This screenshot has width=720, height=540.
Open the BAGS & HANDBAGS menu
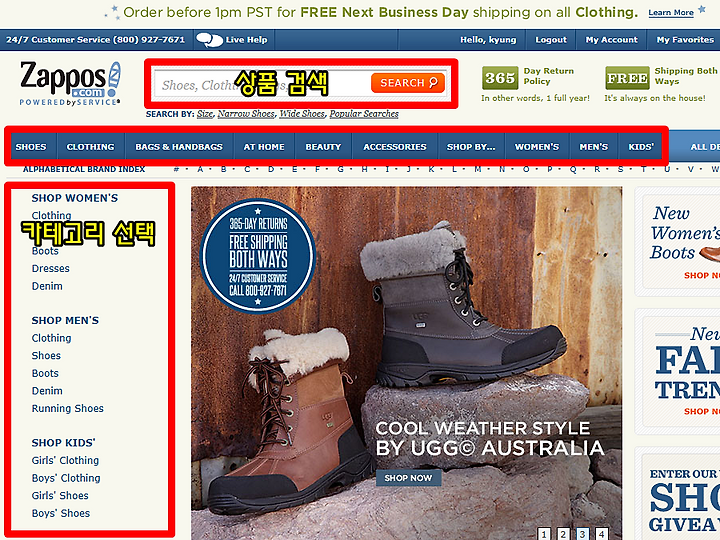point(179,147)
